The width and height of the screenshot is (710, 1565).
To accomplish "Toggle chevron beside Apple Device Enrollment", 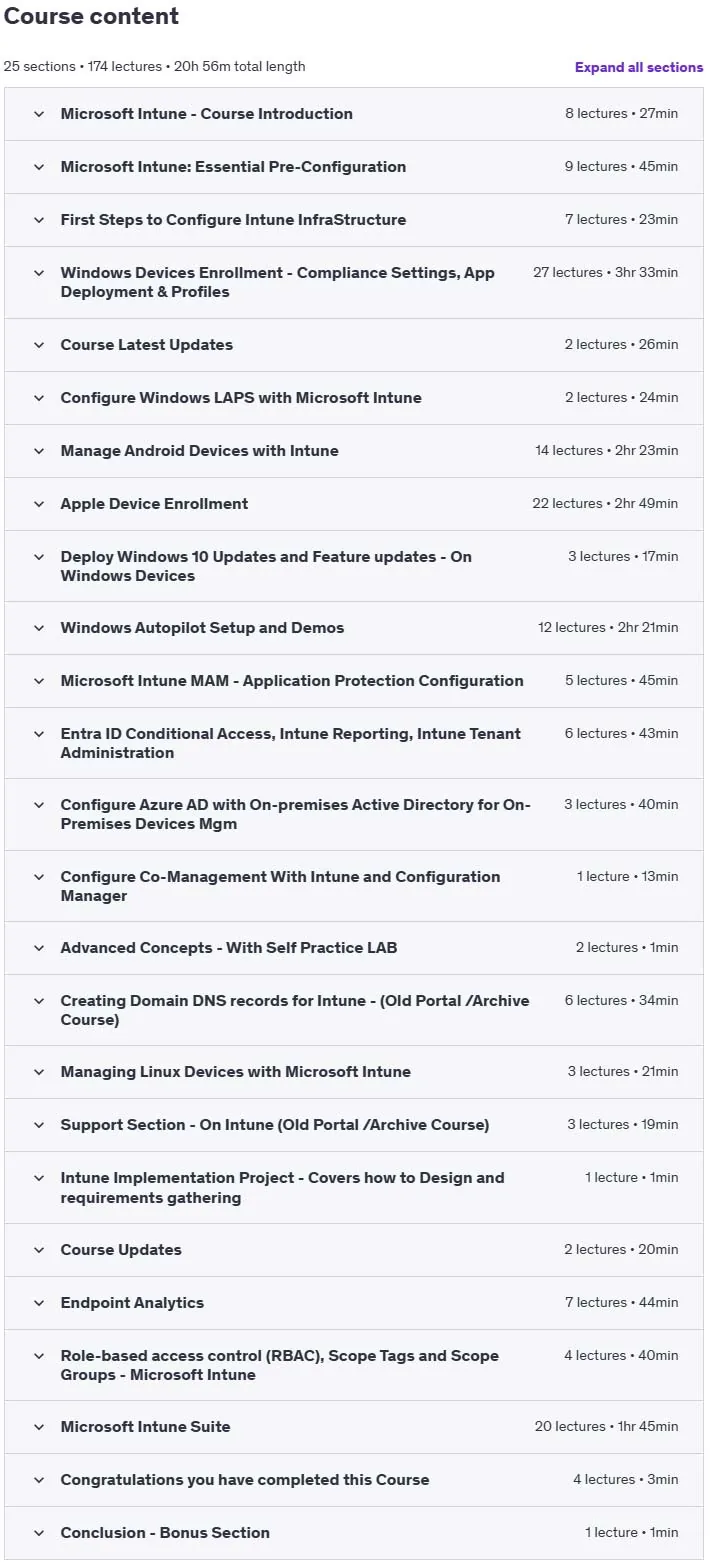I will pos(39,504).
